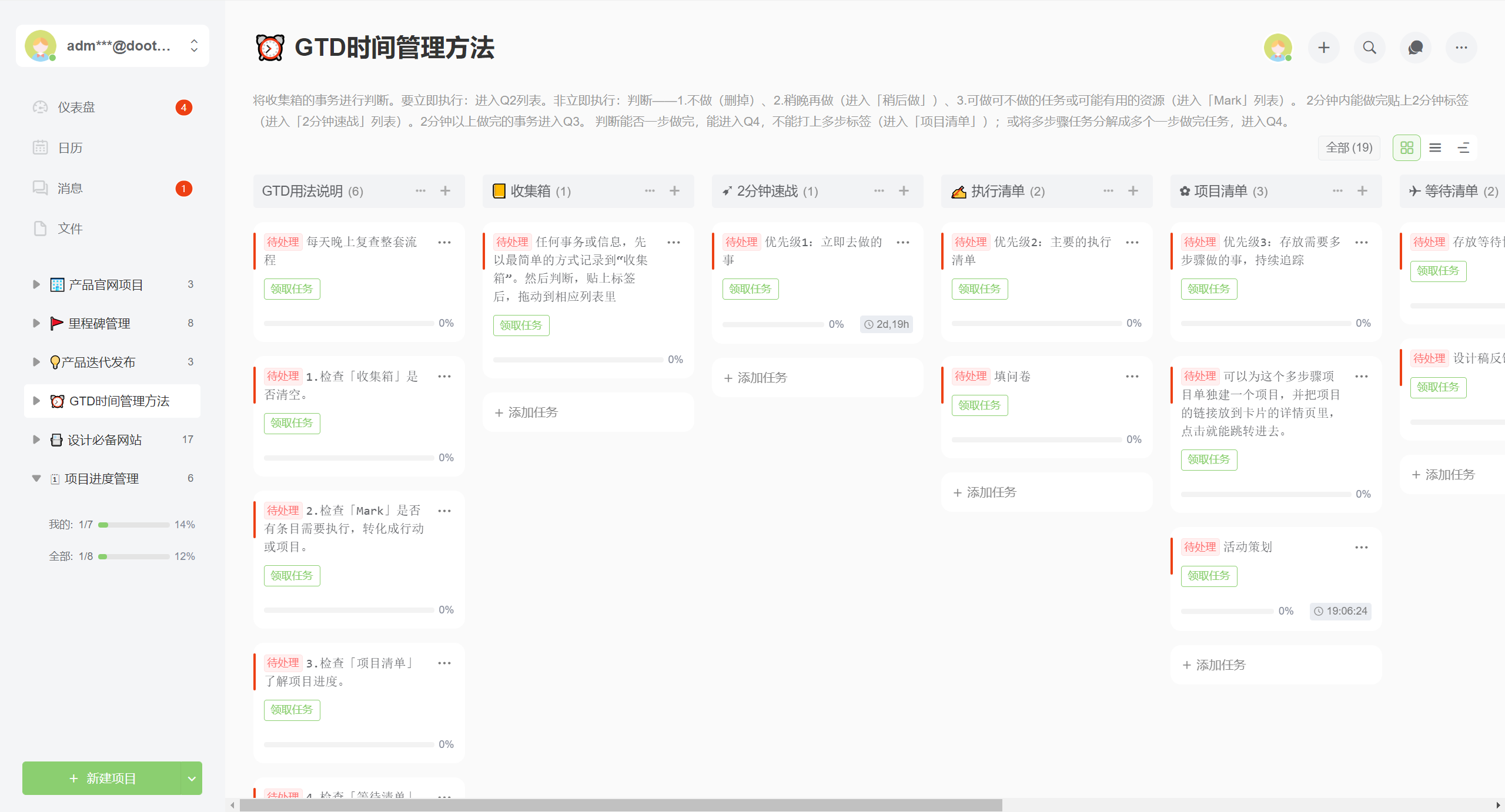This screenshot has width=1505, height=812.
Task: Switch to gantt timeline view toggle
Action: pos(1463,148)
